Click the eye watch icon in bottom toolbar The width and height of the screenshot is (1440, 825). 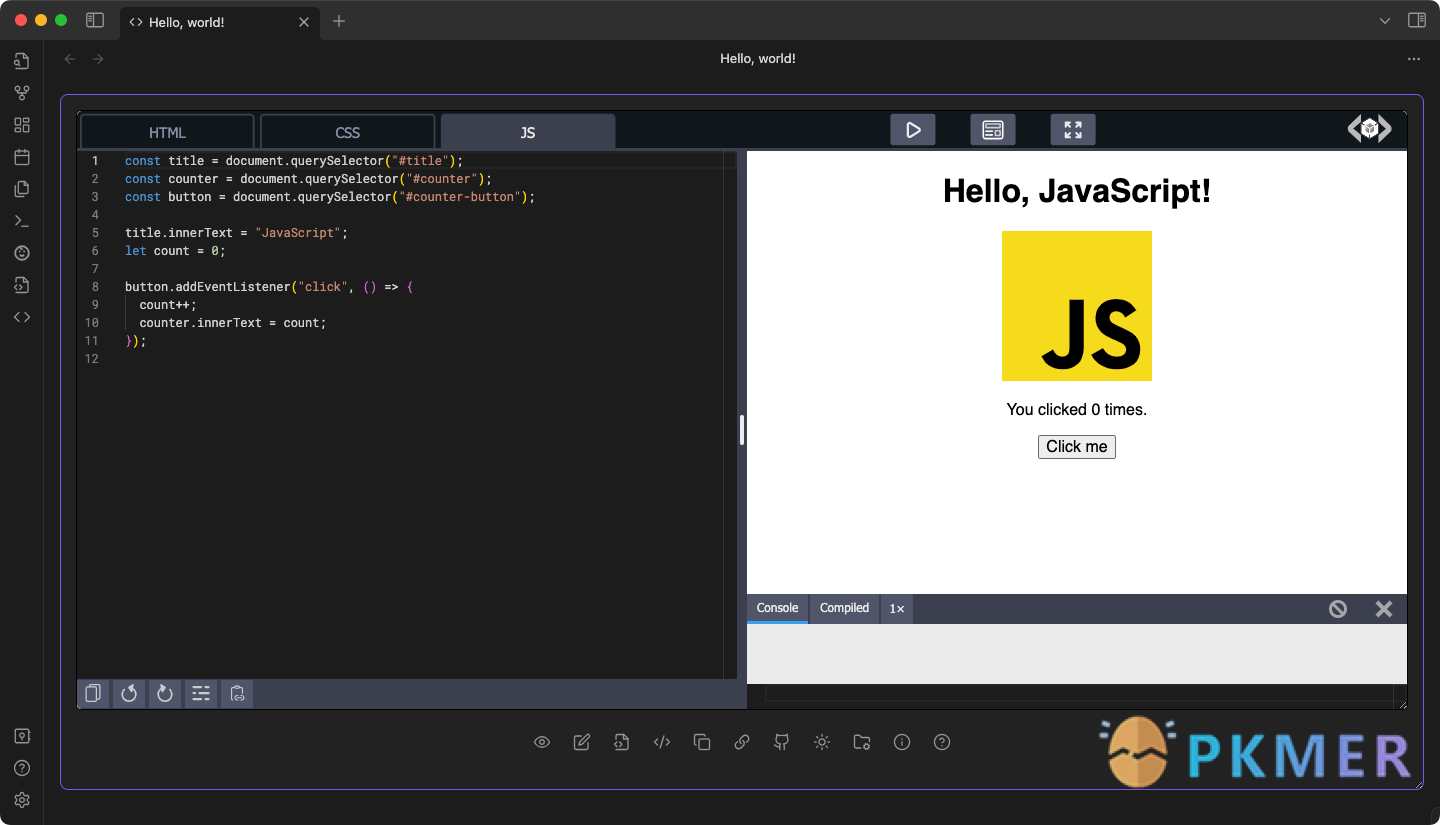pyautogui.click(x=542, y=742)
